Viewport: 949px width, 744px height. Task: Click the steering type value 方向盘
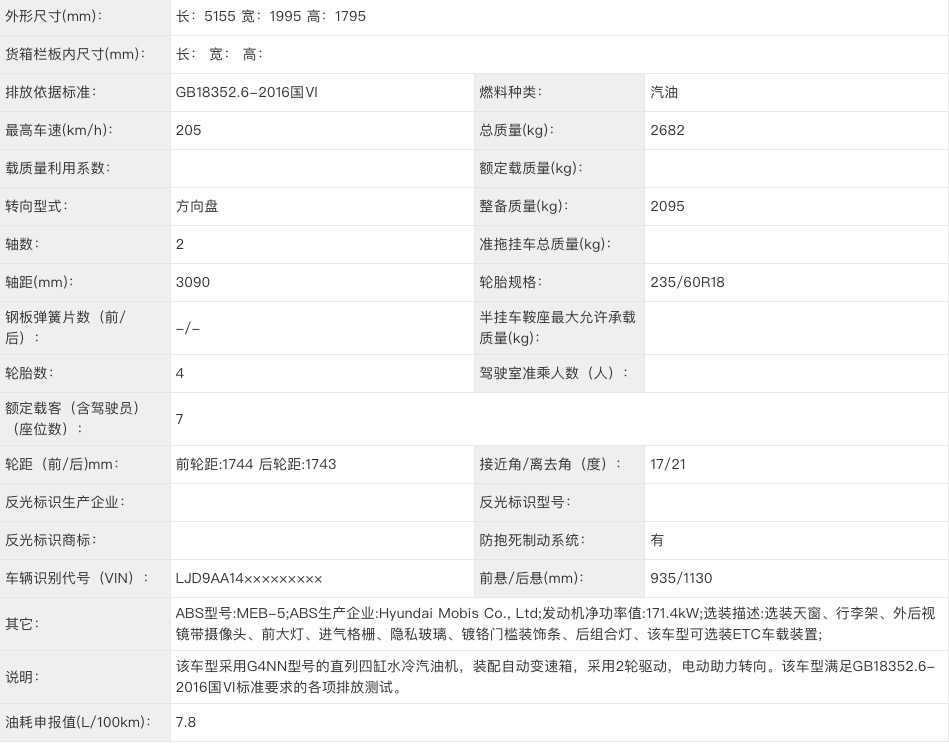[197, 207]
